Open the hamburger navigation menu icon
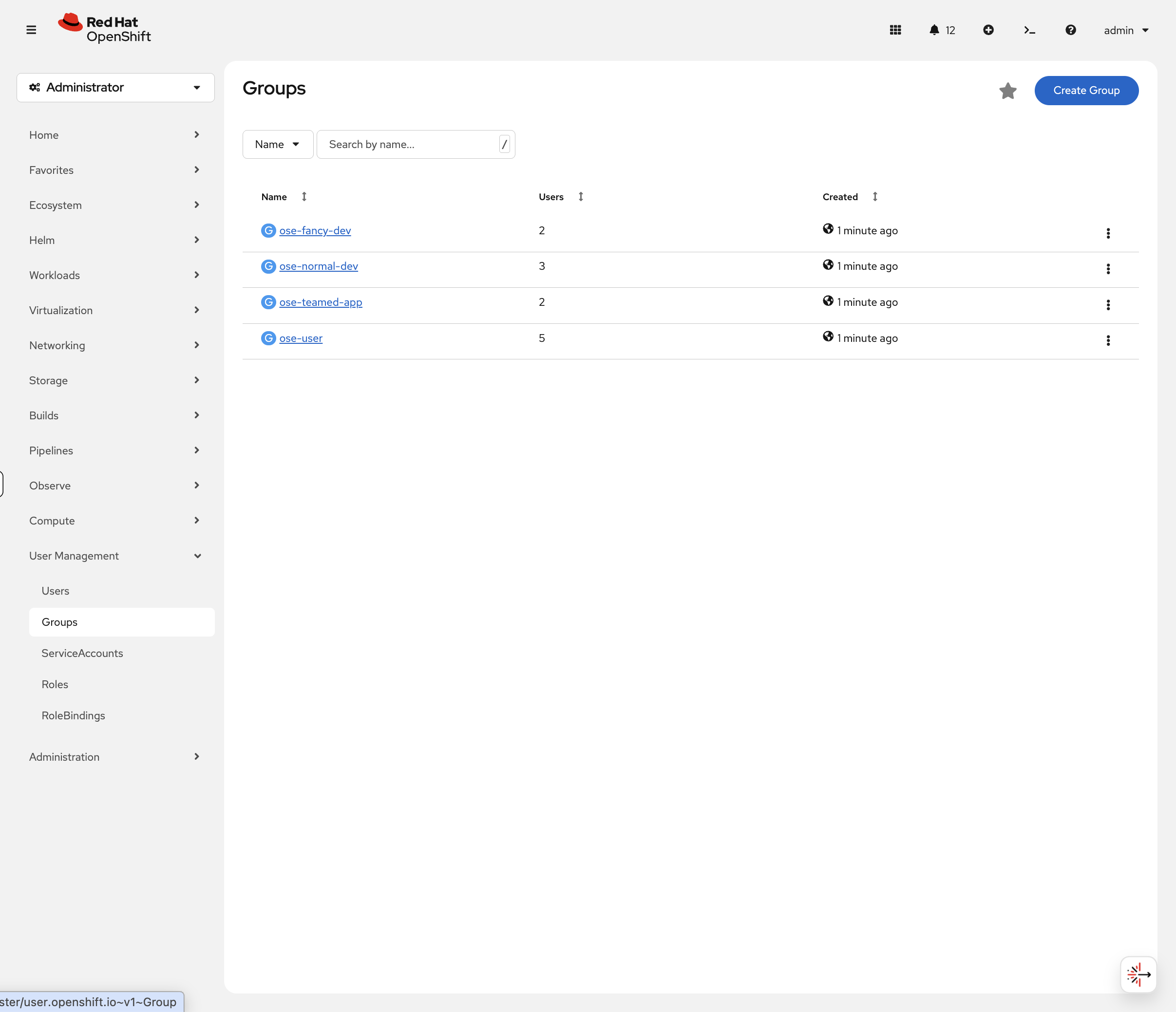This screenshot has height=1012, width=1176. click(x=31, y=29)
